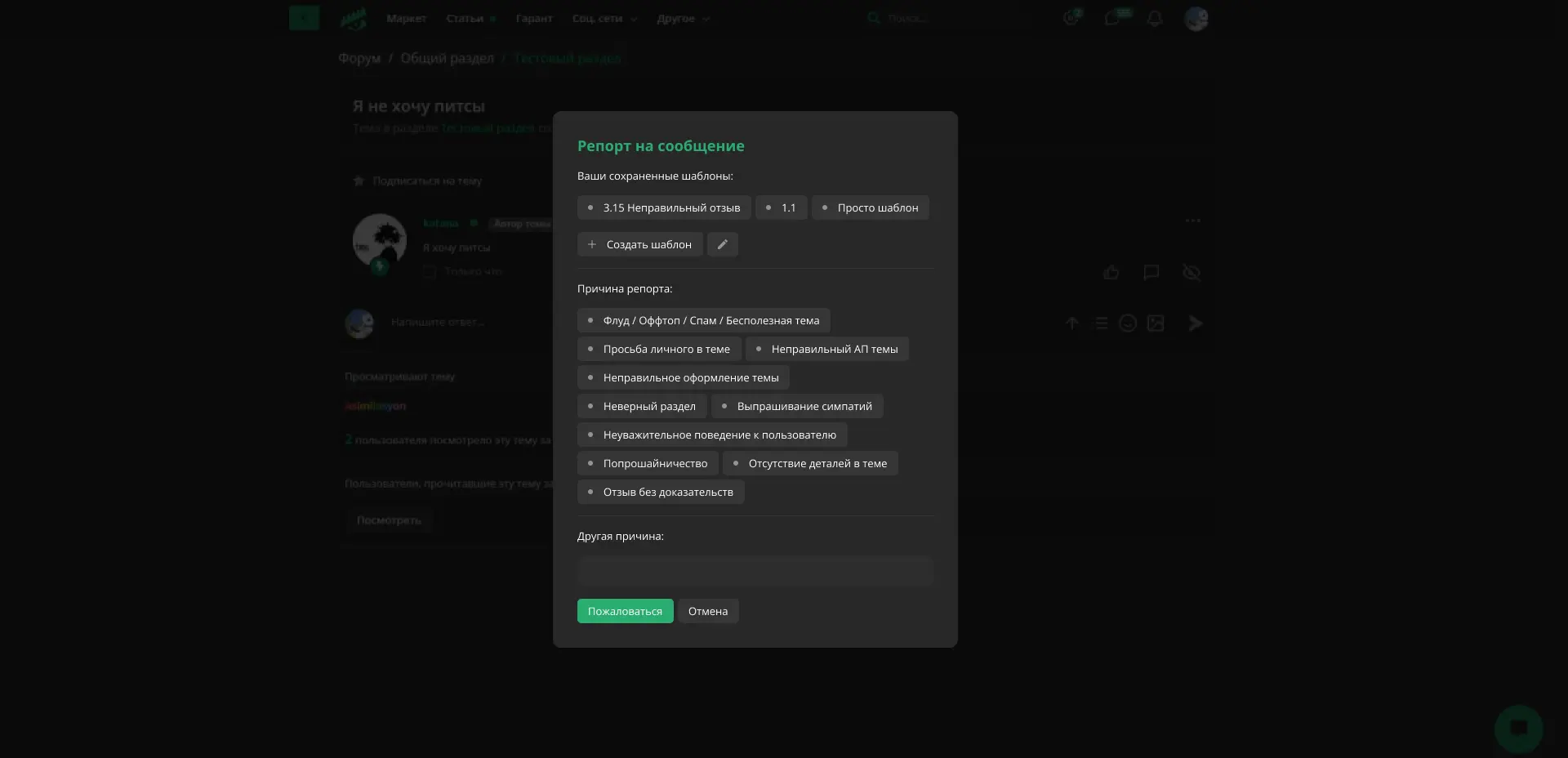Select reason Флуд / Оффтоп / Спам
Screen dimensions: 1568x758
[x=703, y=320]
